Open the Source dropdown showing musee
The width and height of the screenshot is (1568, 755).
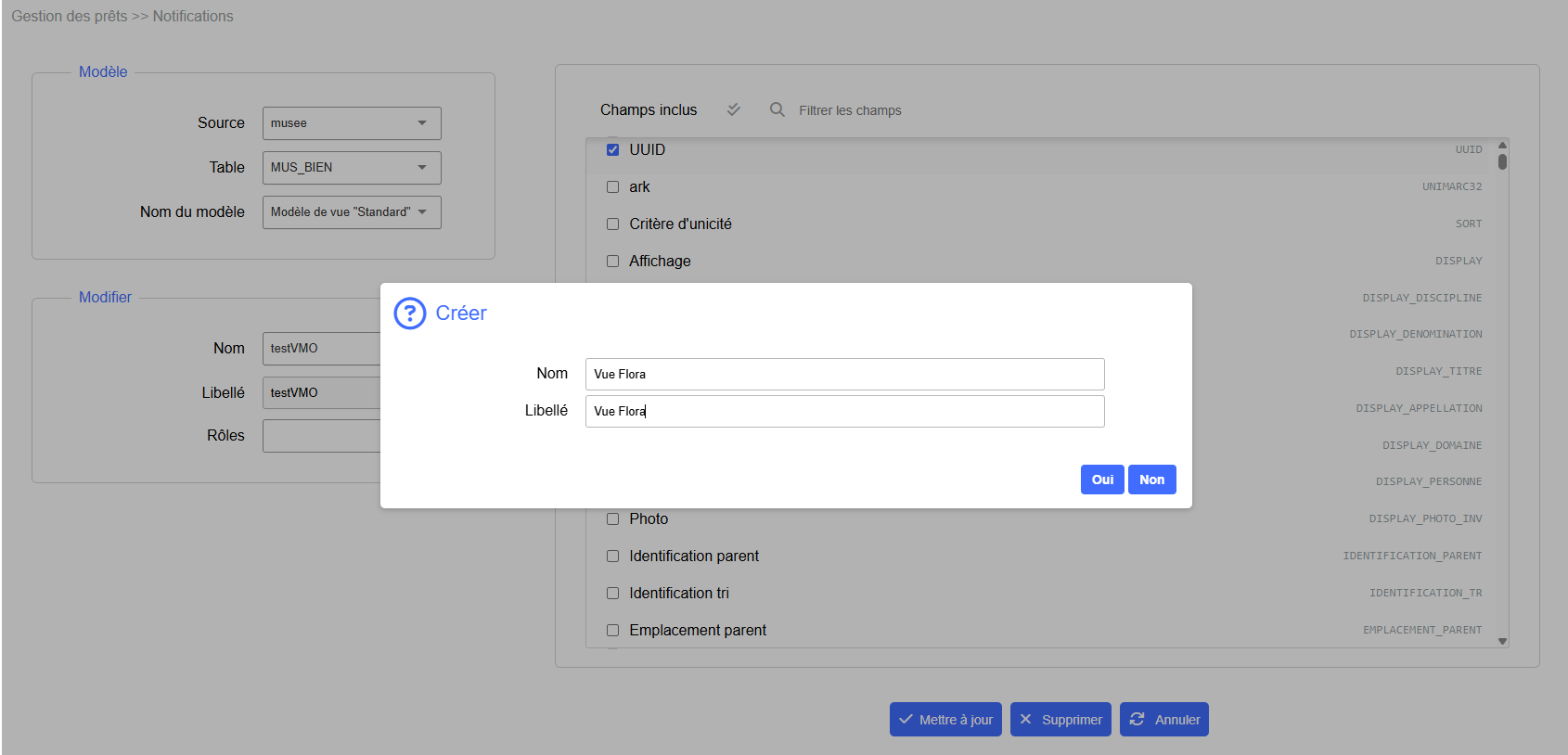pos(352,122)
